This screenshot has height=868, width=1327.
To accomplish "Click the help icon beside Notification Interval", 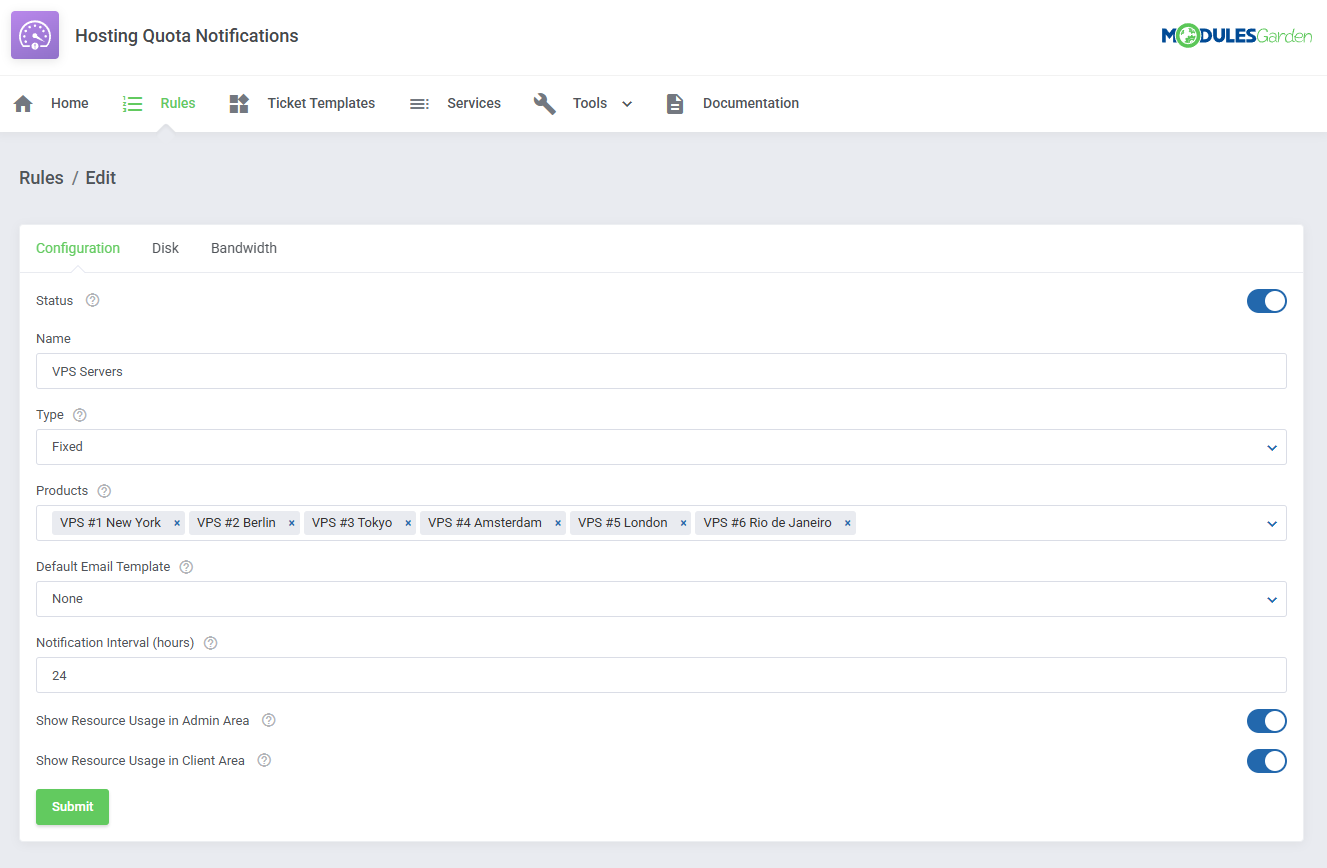I will click(x=210, y=643).
